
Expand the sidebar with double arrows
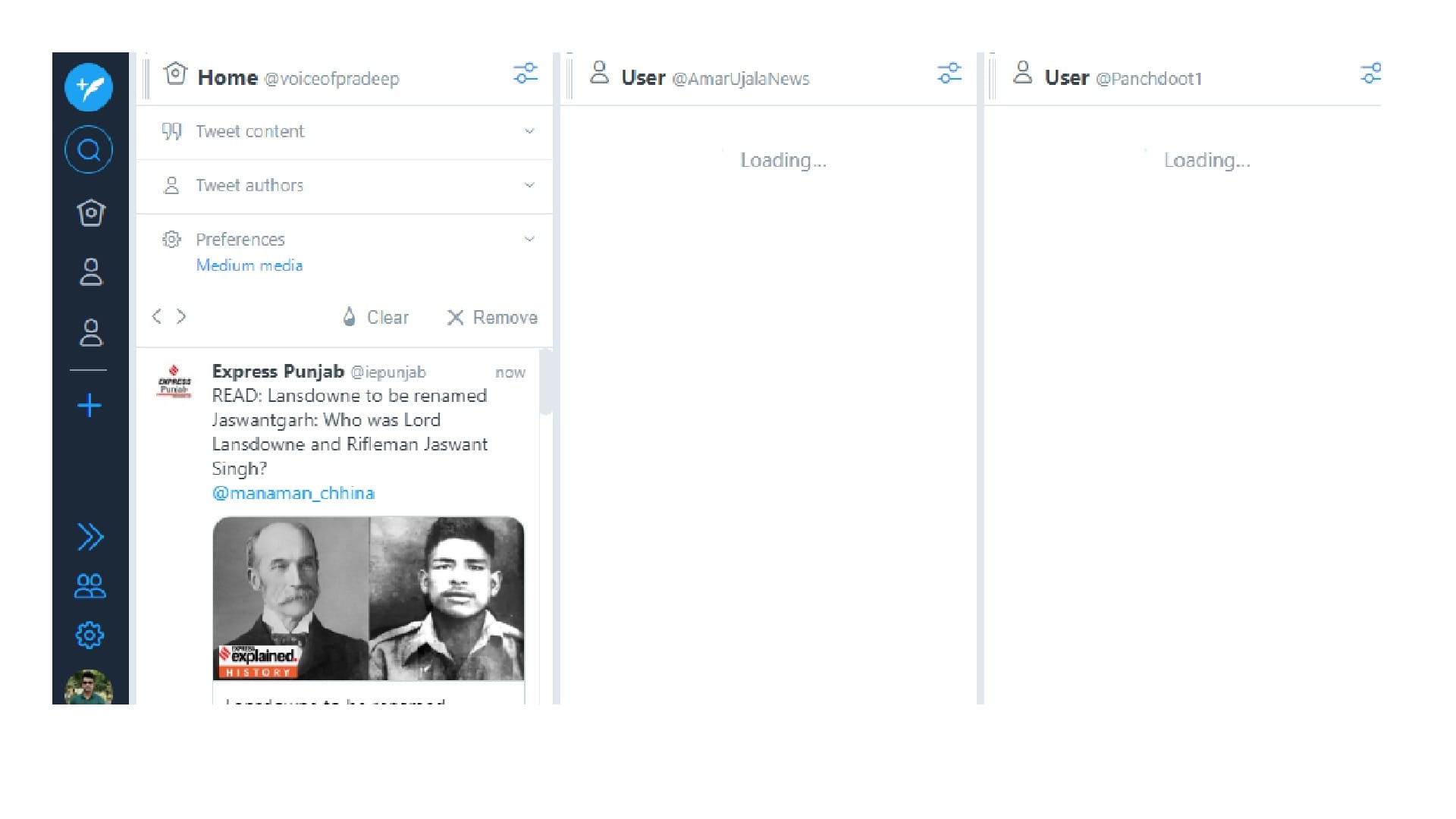click(x=90, y=537)
